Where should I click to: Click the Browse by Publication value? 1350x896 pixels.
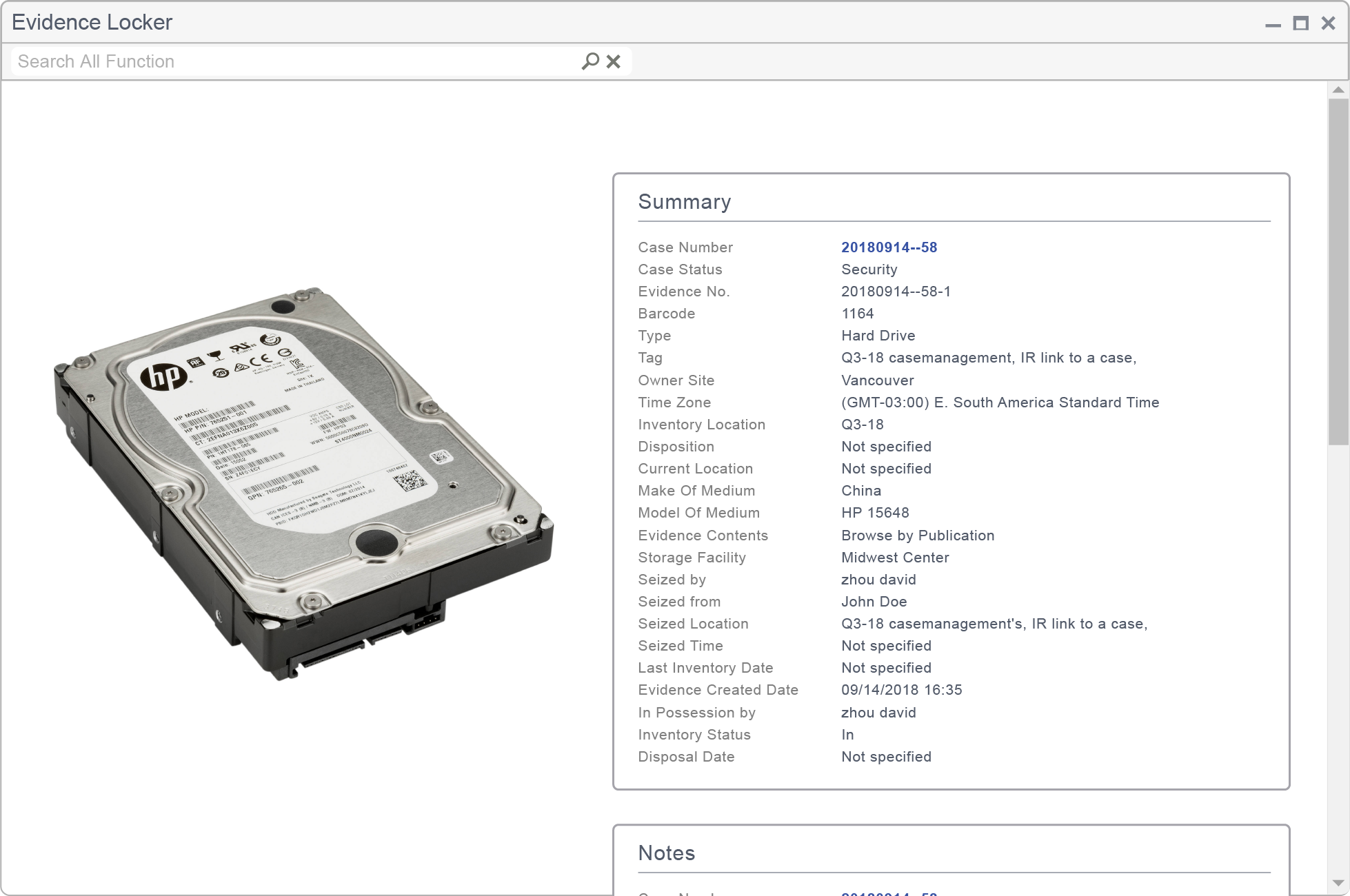click(917, 536)
